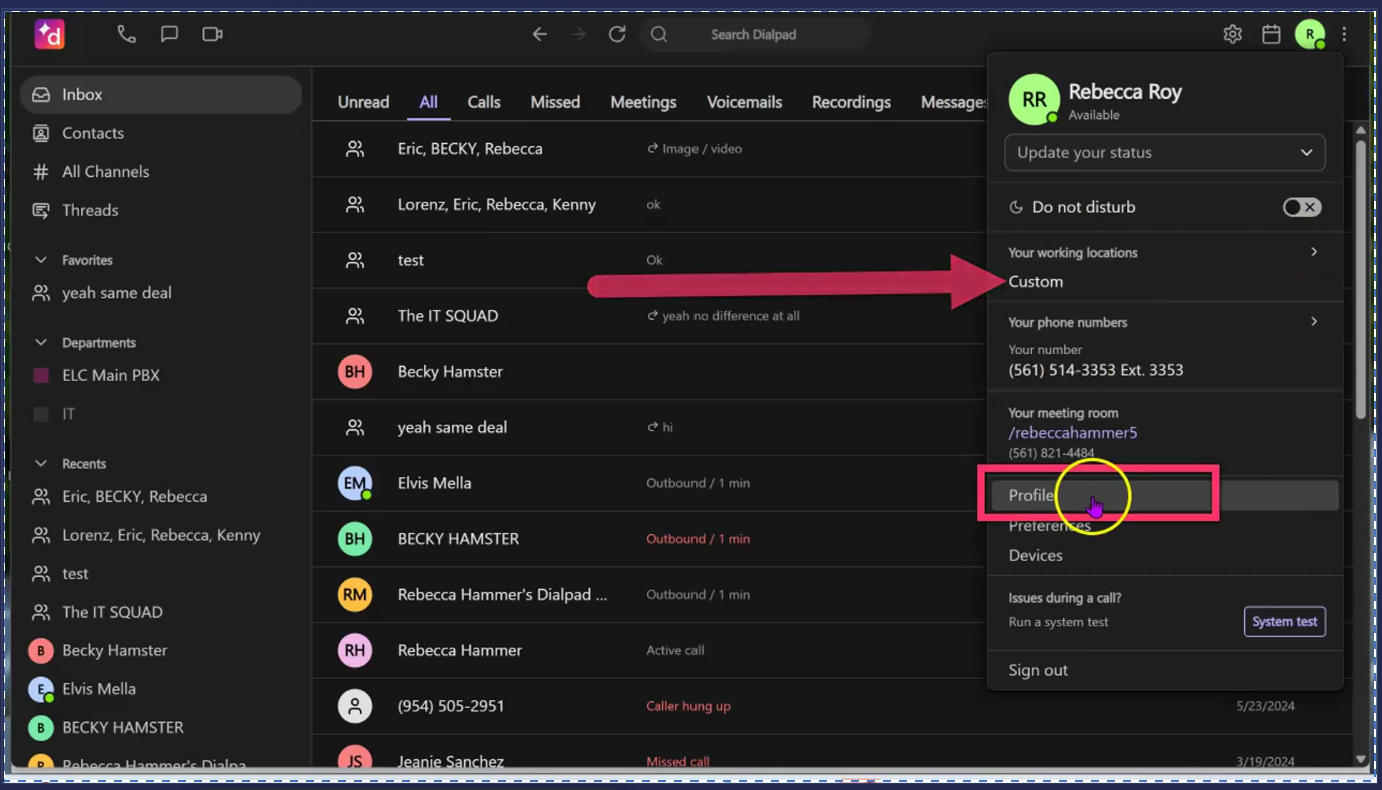Screen dimensions: 1382x790
Task: Click Sign out in account menu
Action: tap(1038, 670)
